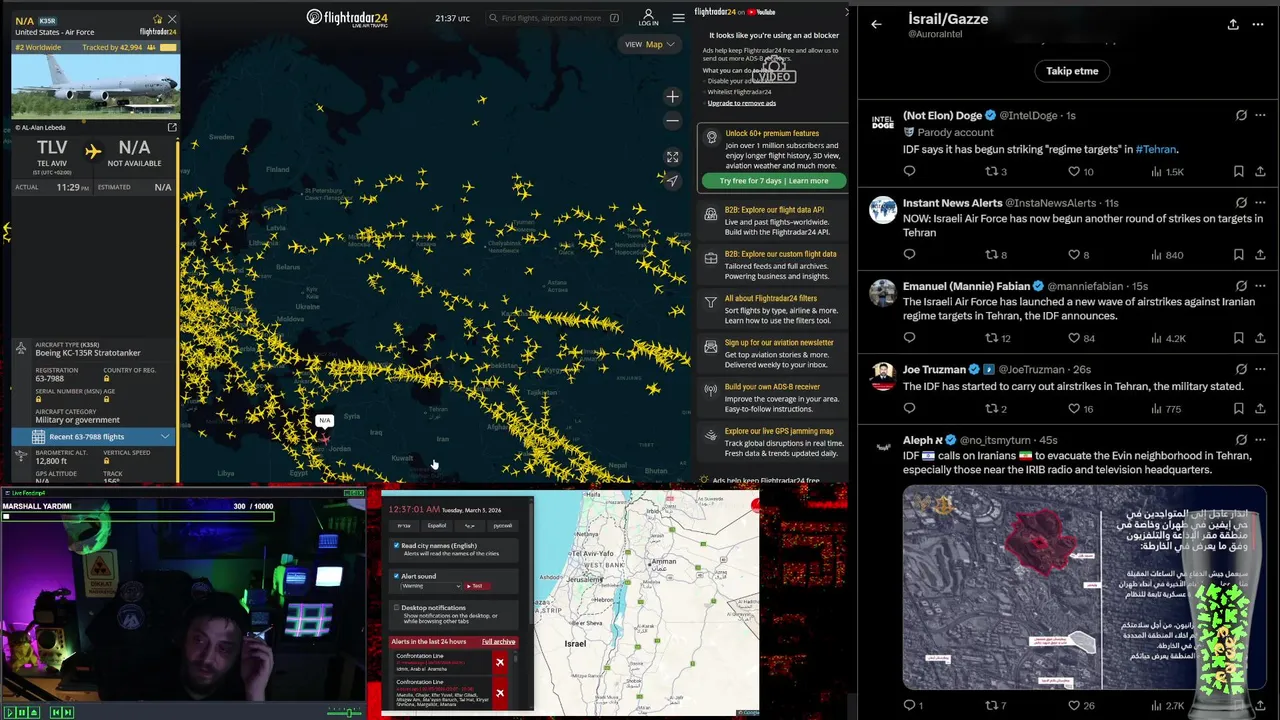Click calendar icon beside Recent 63-7988 flights
This screenshot has height=720, width=1280.
[38, 437]
